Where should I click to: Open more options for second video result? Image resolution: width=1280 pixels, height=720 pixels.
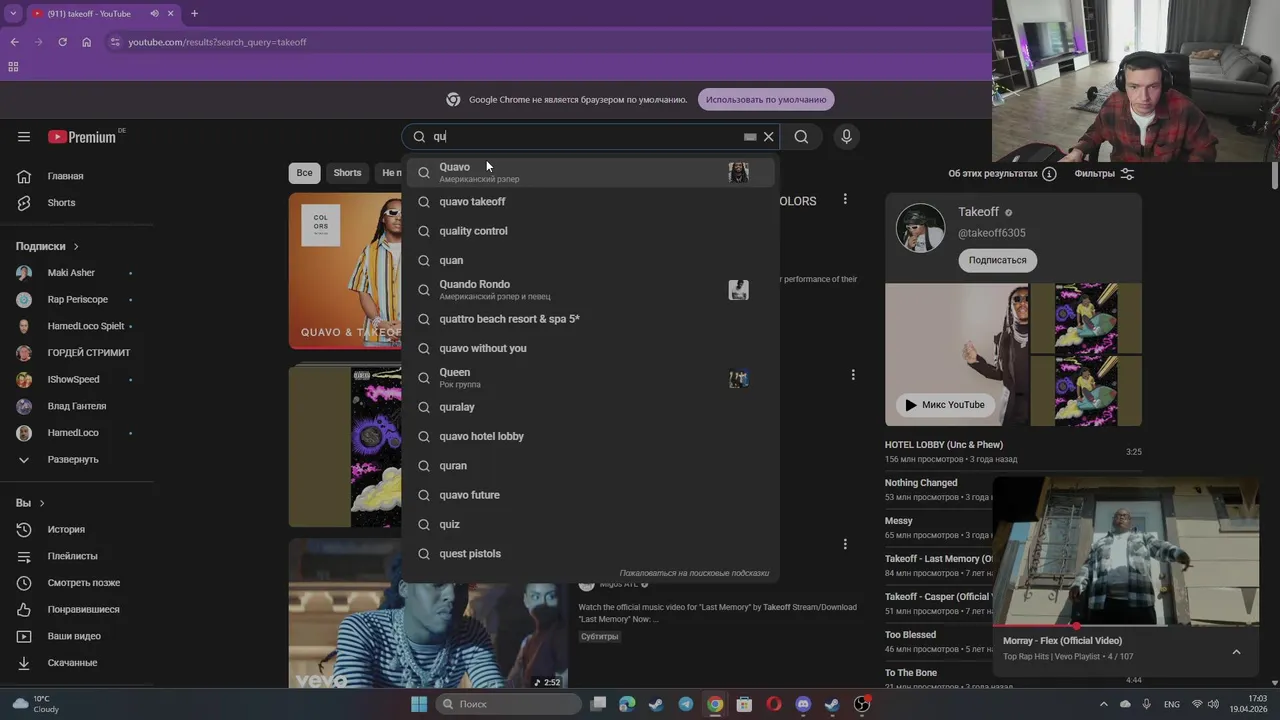pos(853,375)
